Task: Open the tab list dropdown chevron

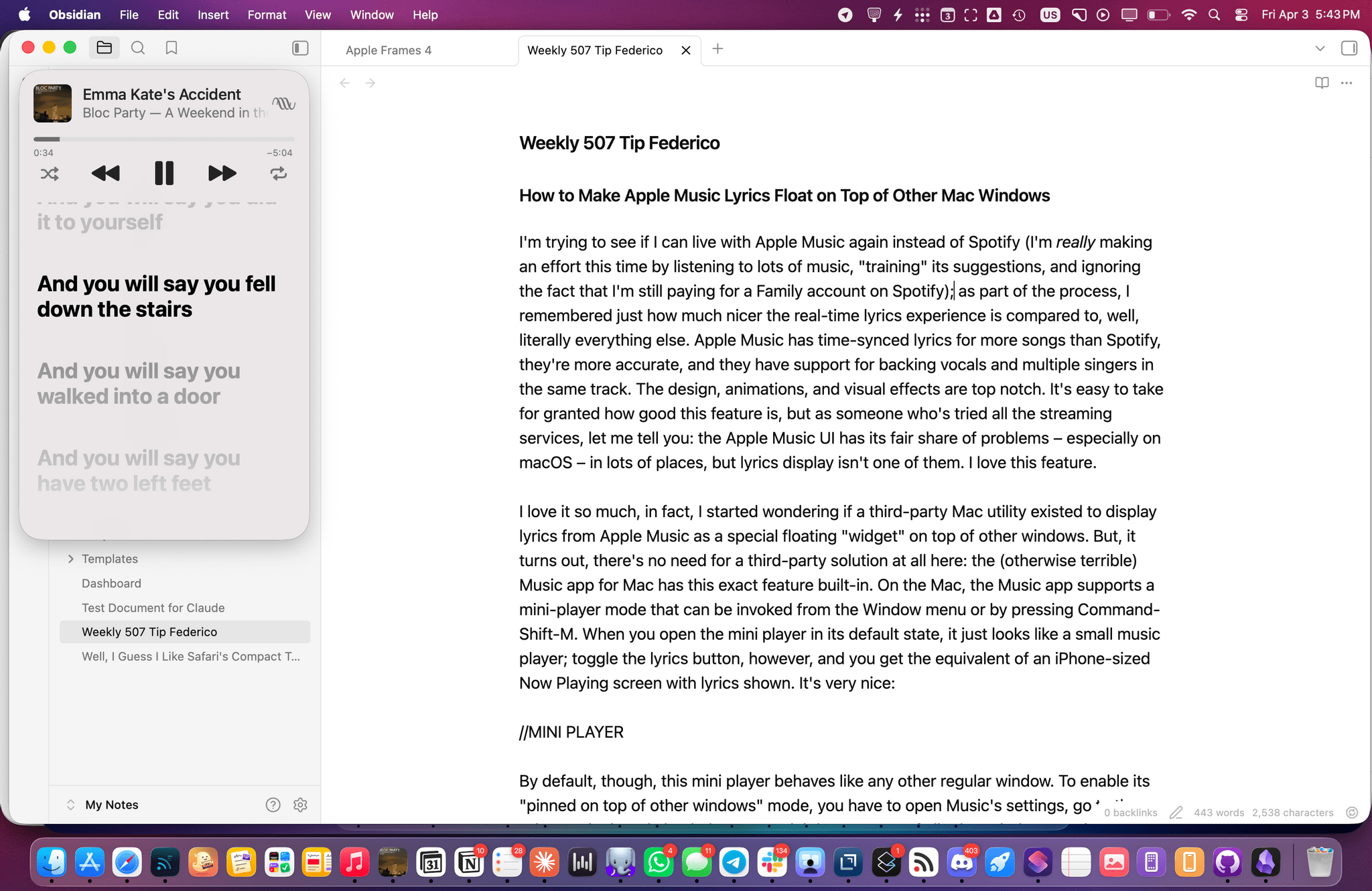Action: [x=1320, y=48]
